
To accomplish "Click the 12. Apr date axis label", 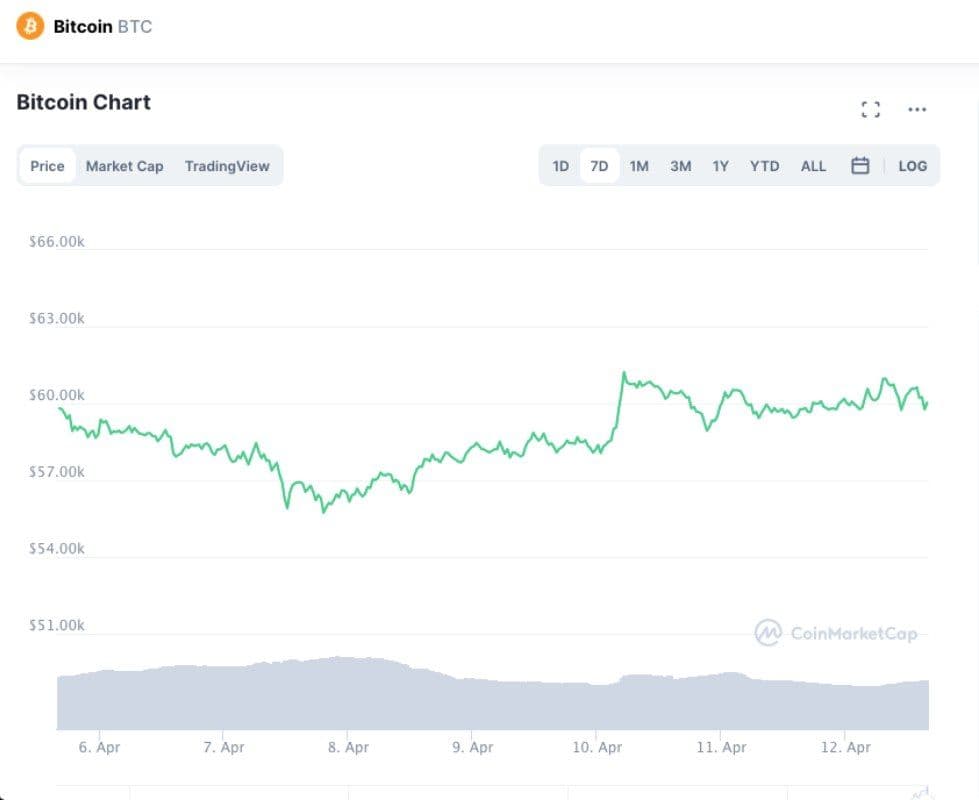I will (x=845, y=747).
